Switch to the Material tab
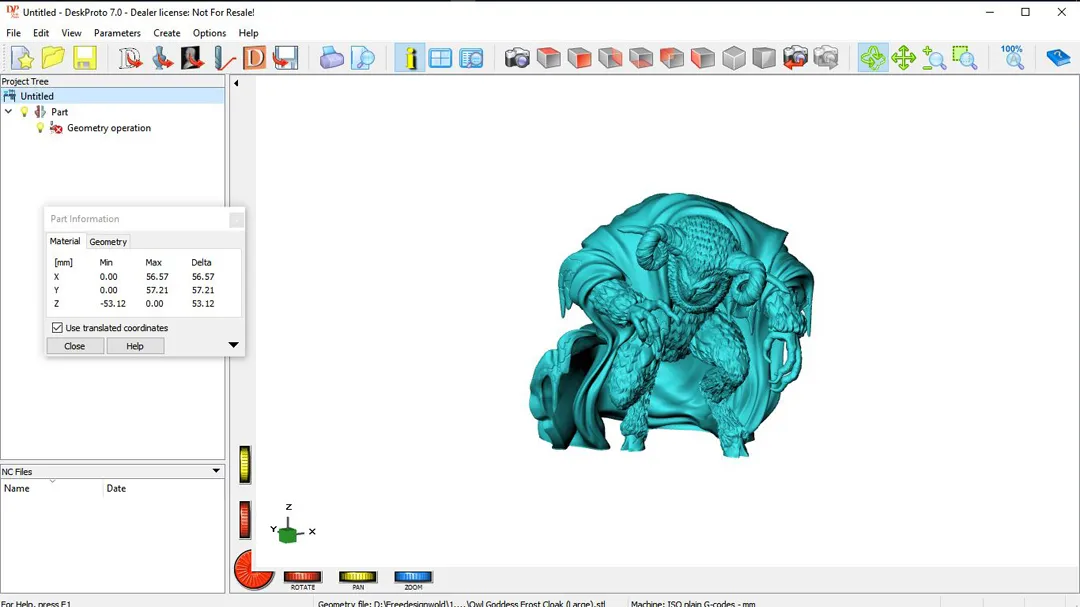Image resolution: width=1080 pixels, height=607 pixels. pyautogui.click(x=65, y=241)
